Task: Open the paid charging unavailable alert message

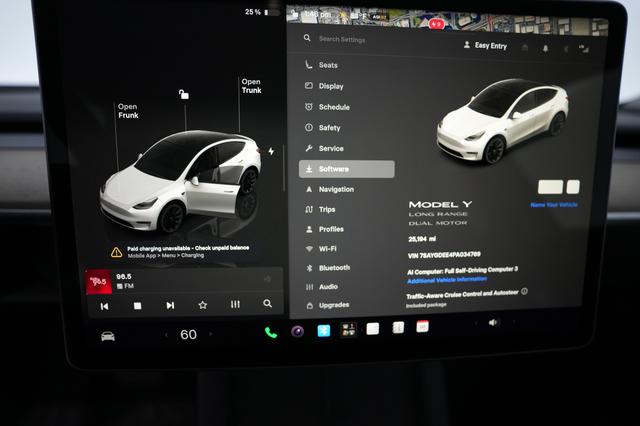Action: (x=188, y=252)
